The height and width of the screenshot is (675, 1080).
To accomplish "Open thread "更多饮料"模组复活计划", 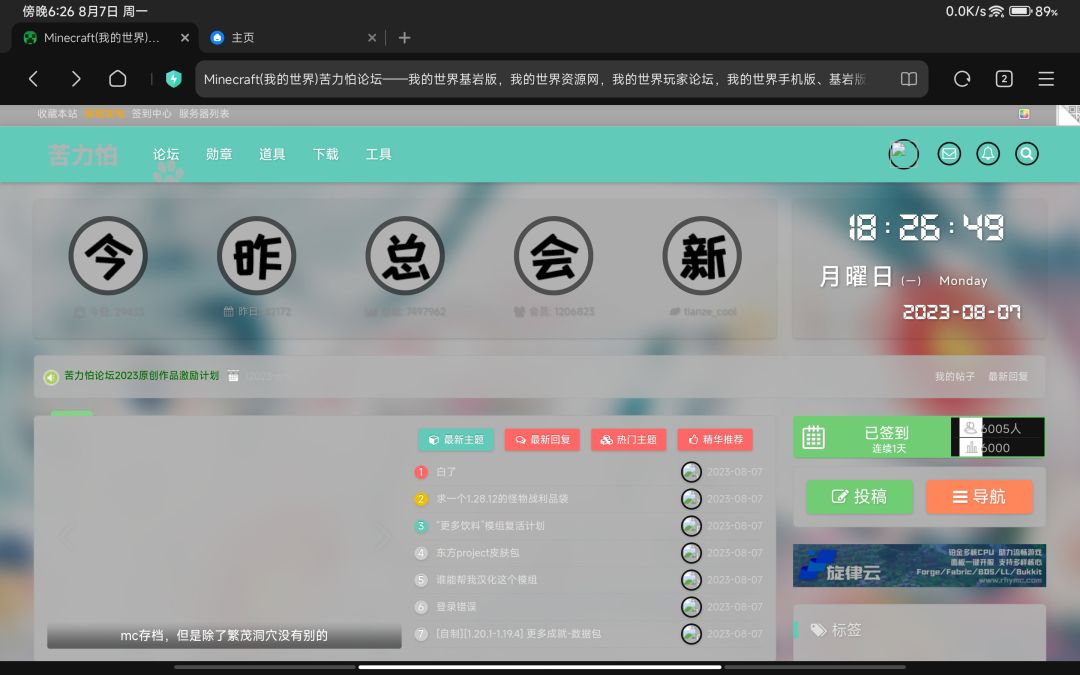I will [490, 526].
